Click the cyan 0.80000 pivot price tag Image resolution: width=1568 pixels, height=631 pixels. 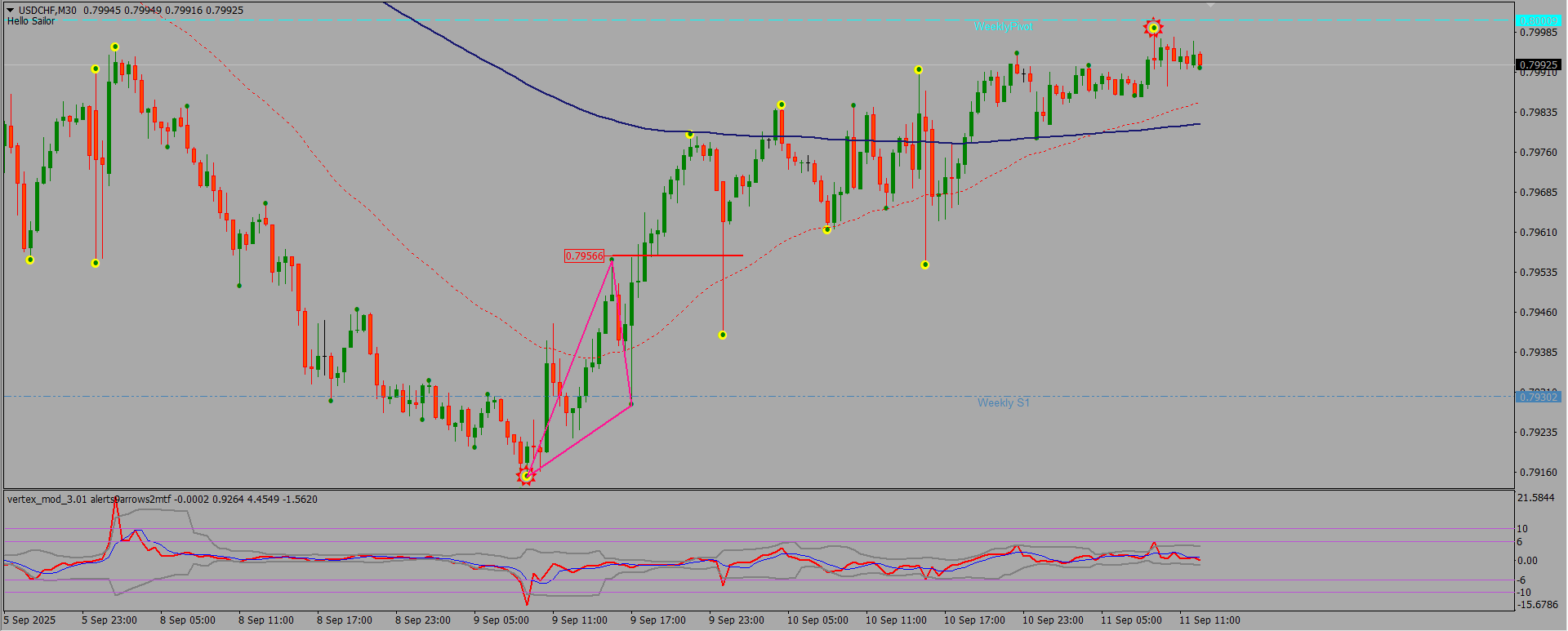pos(1538,20)
